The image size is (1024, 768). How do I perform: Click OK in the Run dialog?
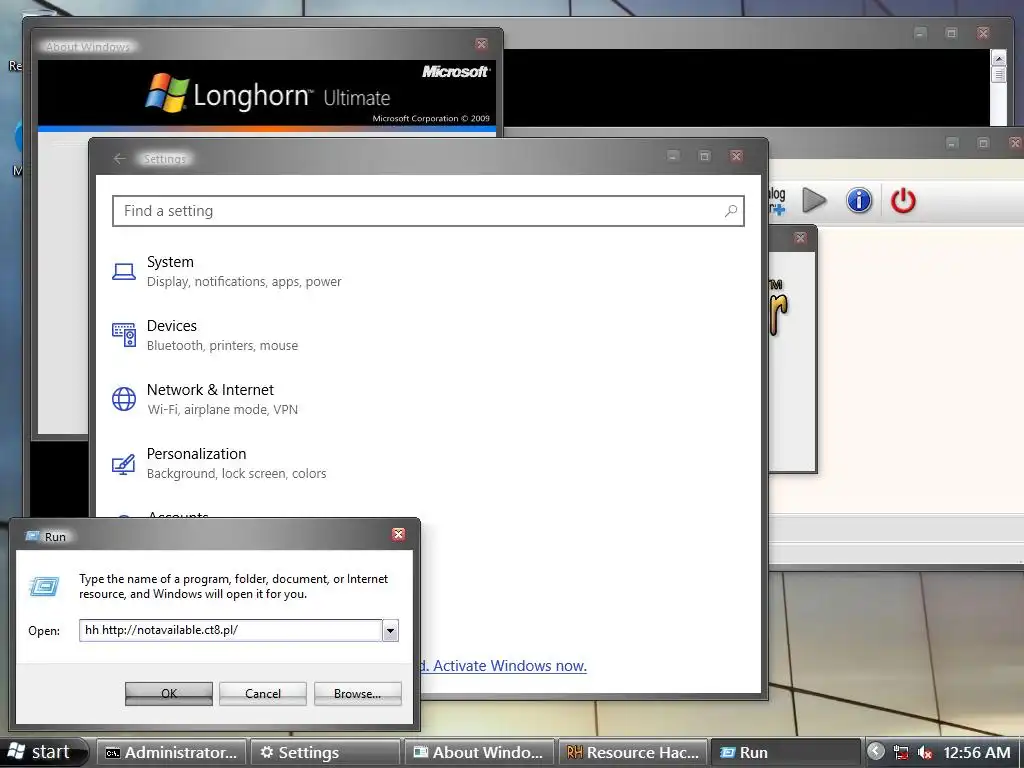[x=168, y=694]
